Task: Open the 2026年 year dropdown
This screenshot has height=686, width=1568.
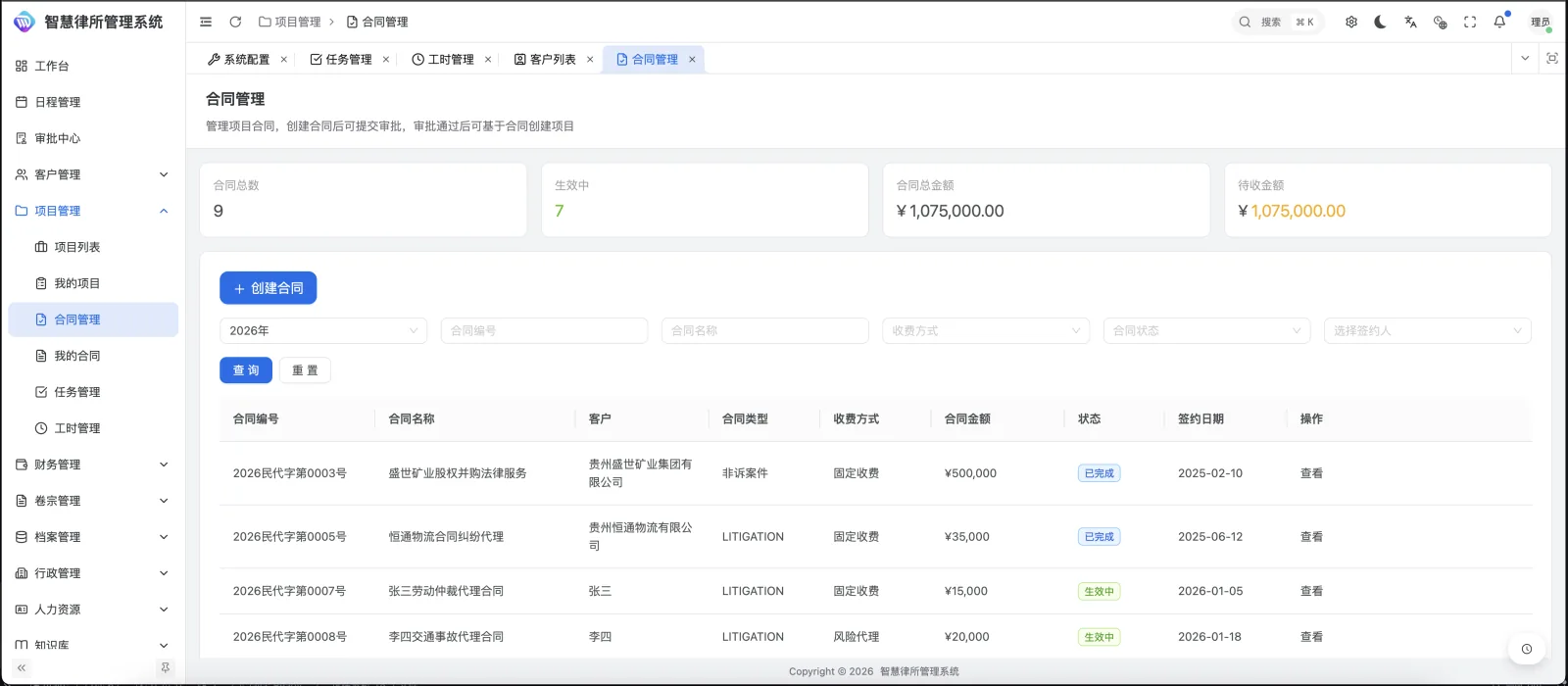Action: pyautogui.click(x=323, y=331)
